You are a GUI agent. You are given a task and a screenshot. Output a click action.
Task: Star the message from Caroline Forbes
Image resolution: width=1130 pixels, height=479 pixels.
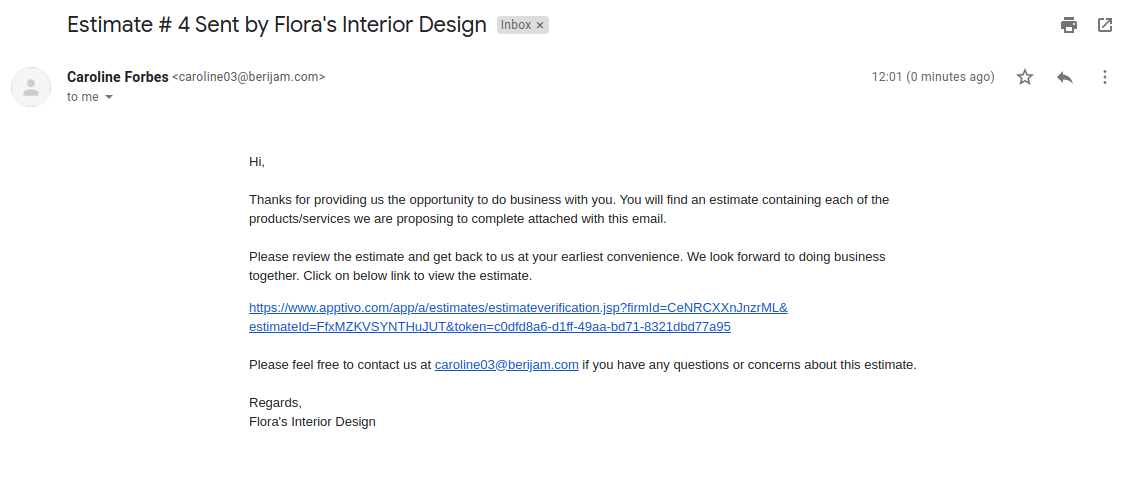tap(1025, 77)
